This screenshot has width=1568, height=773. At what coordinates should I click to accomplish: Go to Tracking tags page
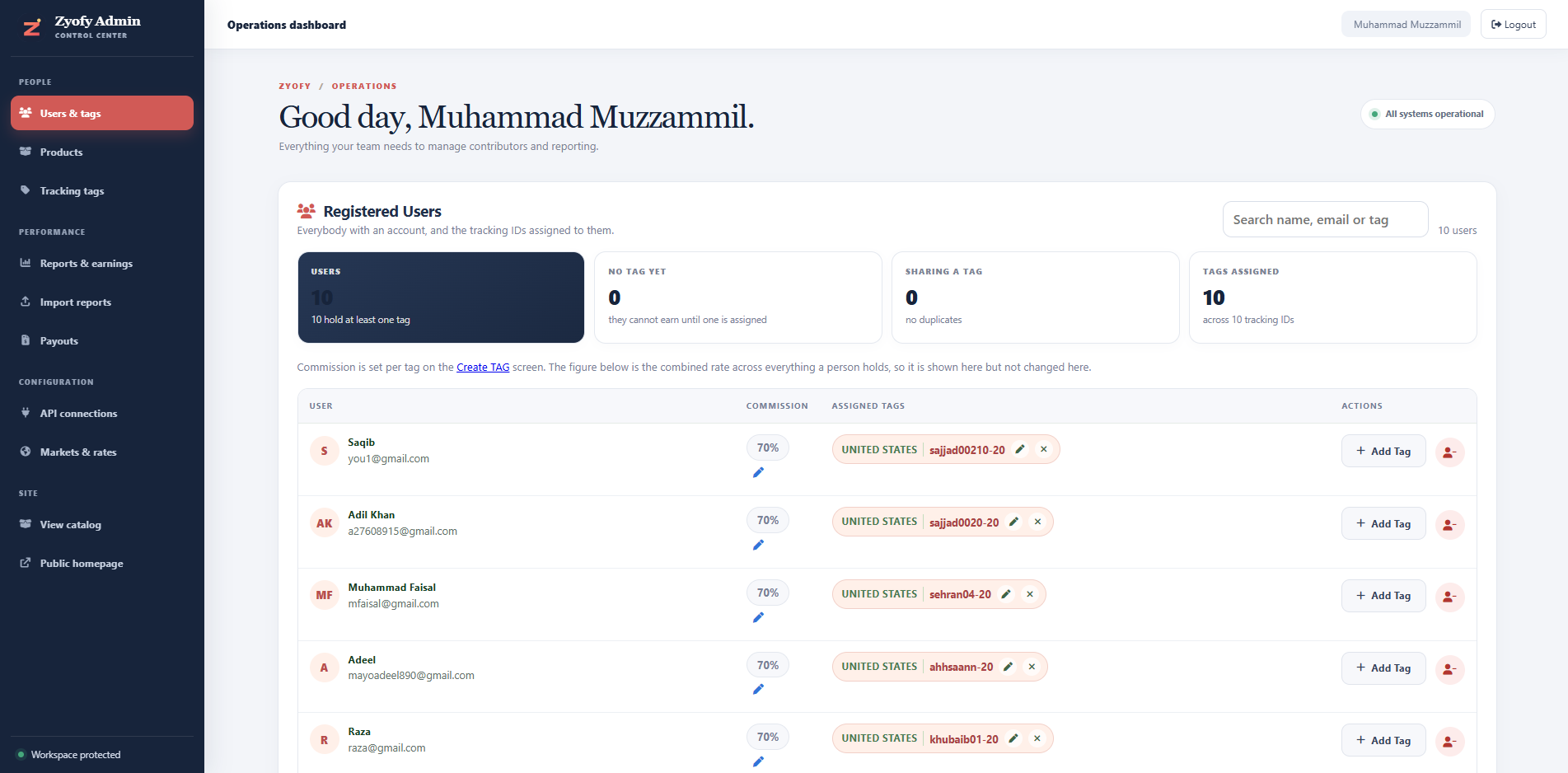[102, 190]
